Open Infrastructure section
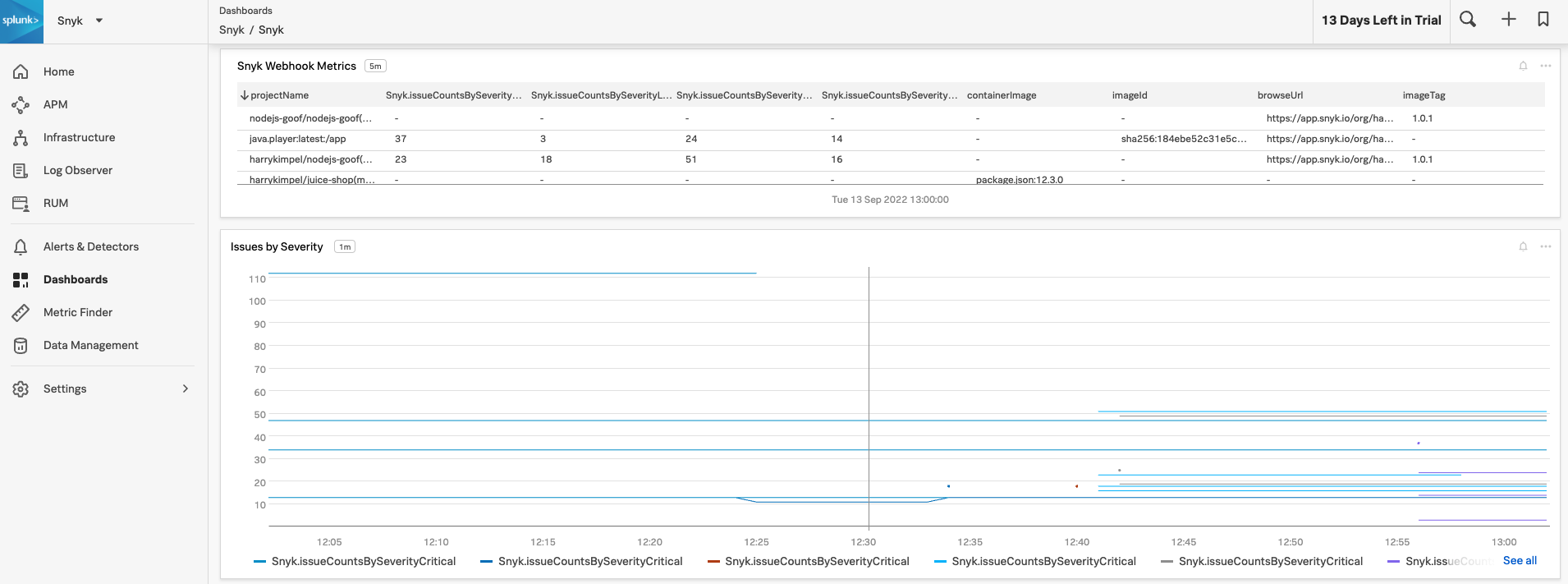1568x584 pixels. tap(79, 137)
